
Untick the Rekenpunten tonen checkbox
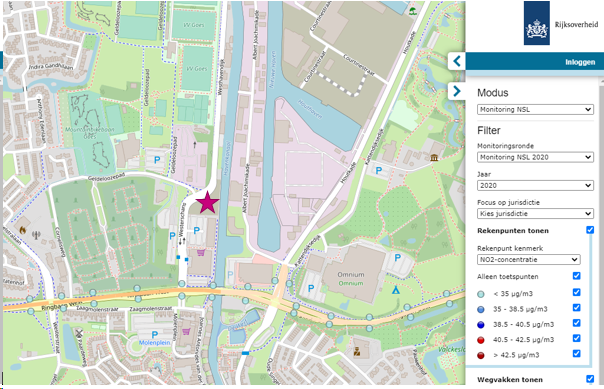(x=590, y=230)
